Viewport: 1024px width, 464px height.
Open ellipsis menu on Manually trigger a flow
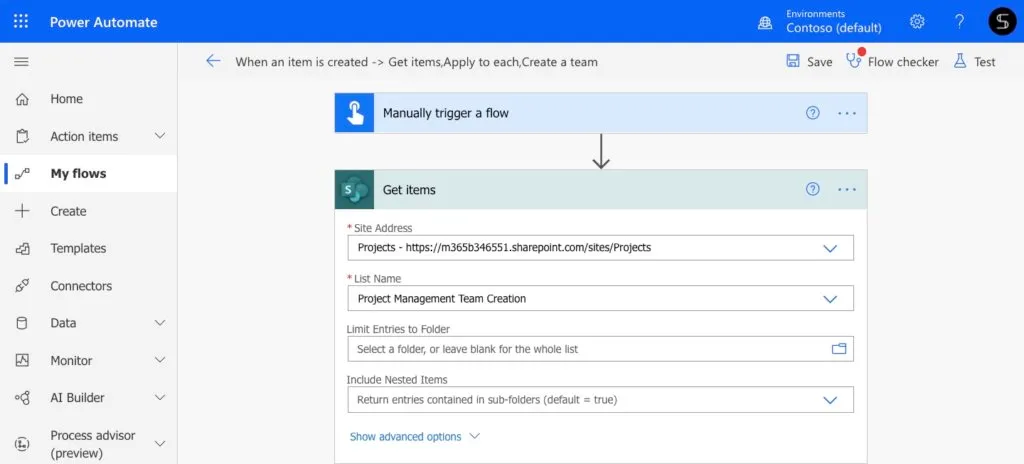[847, 113]
